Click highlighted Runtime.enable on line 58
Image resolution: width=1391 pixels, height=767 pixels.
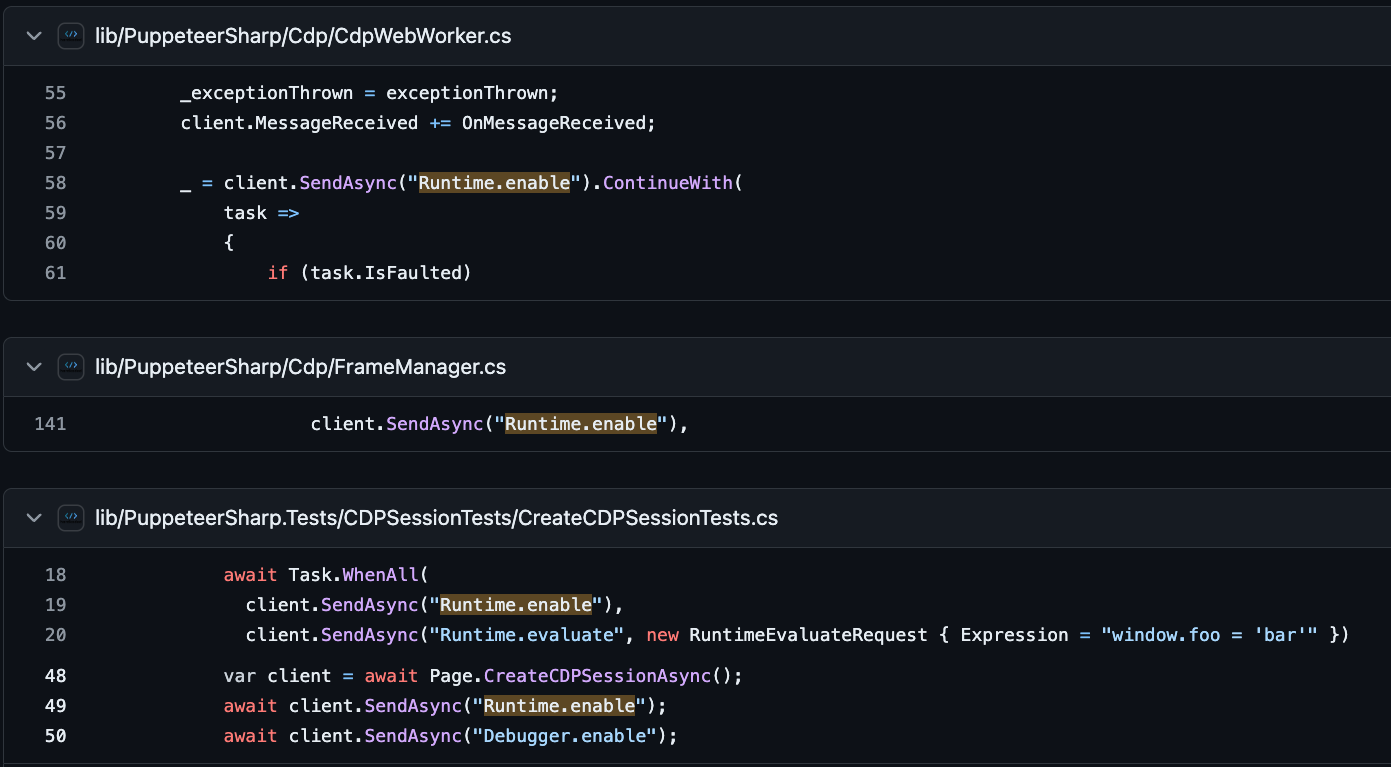tap(494, 183)
